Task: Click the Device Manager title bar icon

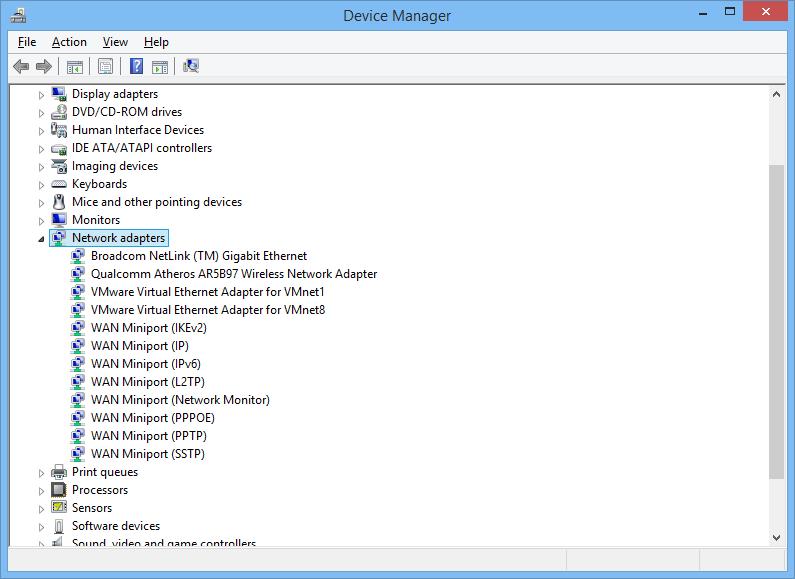Action: (18, 16)
